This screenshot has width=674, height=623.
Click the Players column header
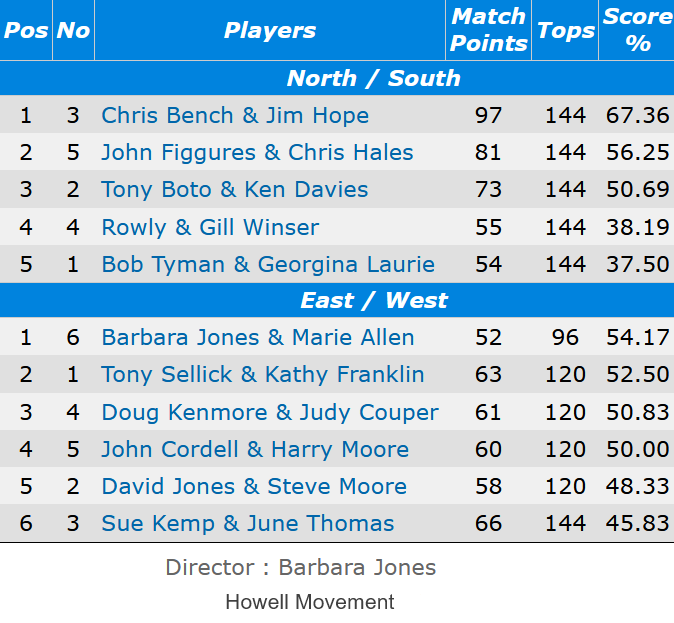pos(270,30)
